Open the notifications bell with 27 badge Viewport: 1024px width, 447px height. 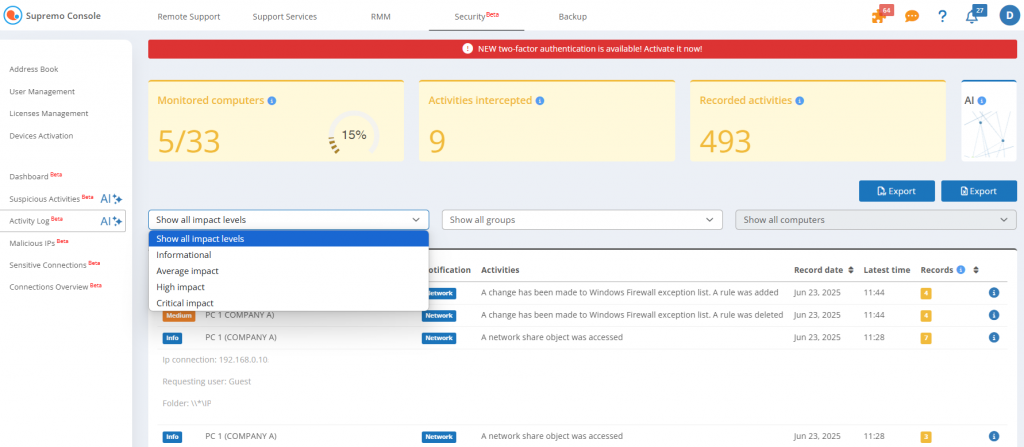pyautogui.click(x=974, y=16)
